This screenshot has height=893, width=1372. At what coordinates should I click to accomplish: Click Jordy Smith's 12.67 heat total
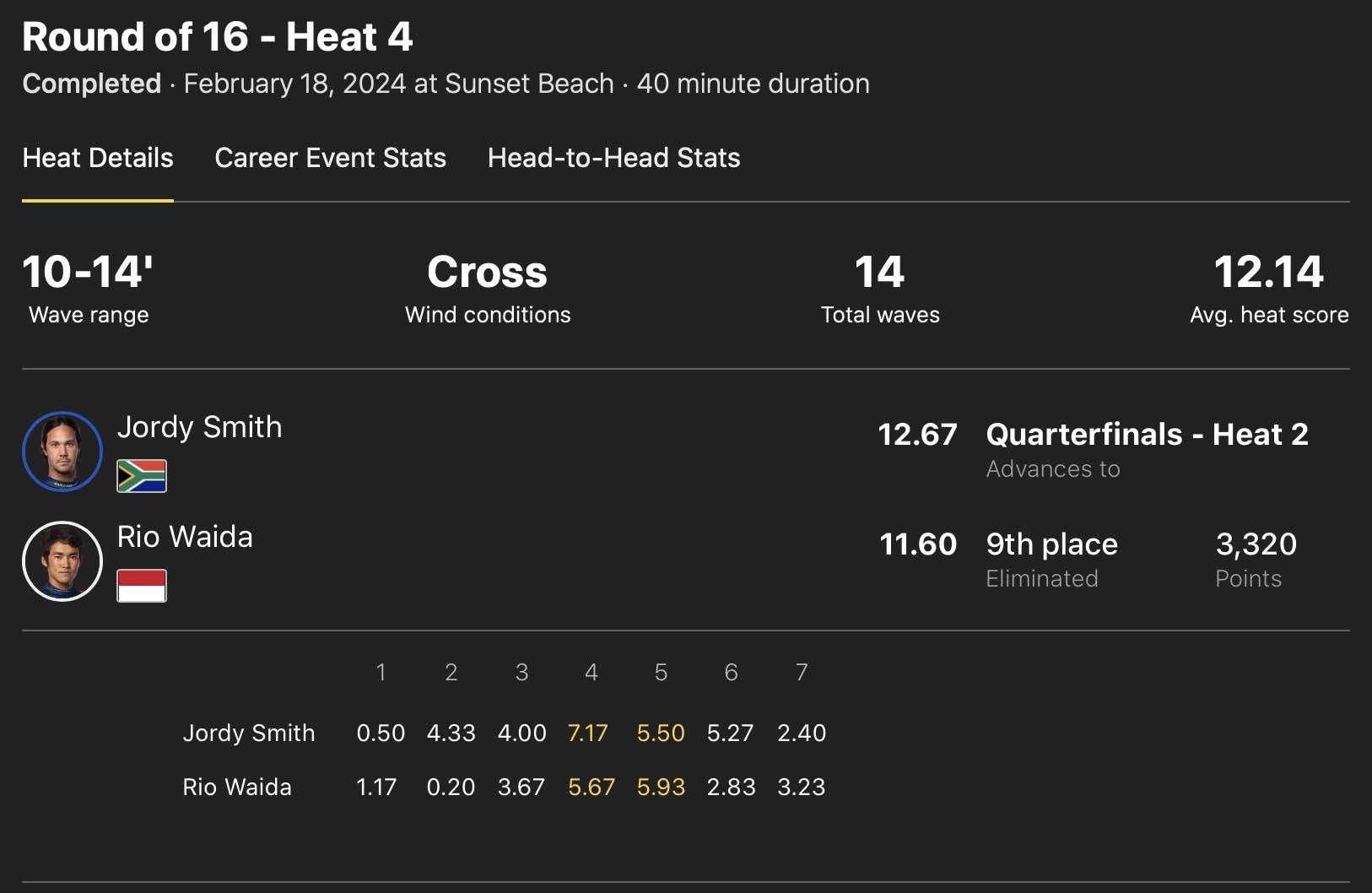917,435
